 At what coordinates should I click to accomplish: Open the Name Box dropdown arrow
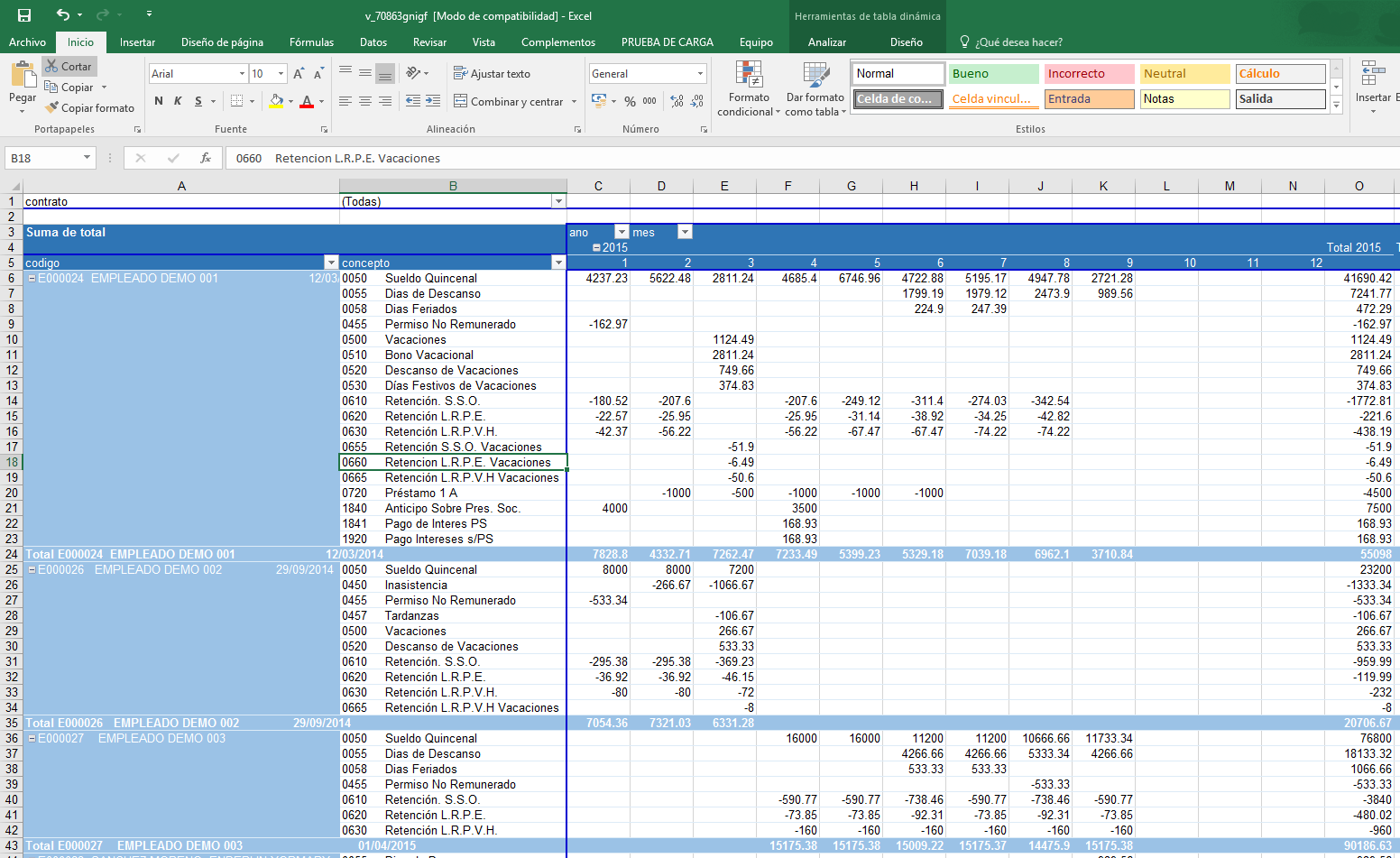pos(87,158)
